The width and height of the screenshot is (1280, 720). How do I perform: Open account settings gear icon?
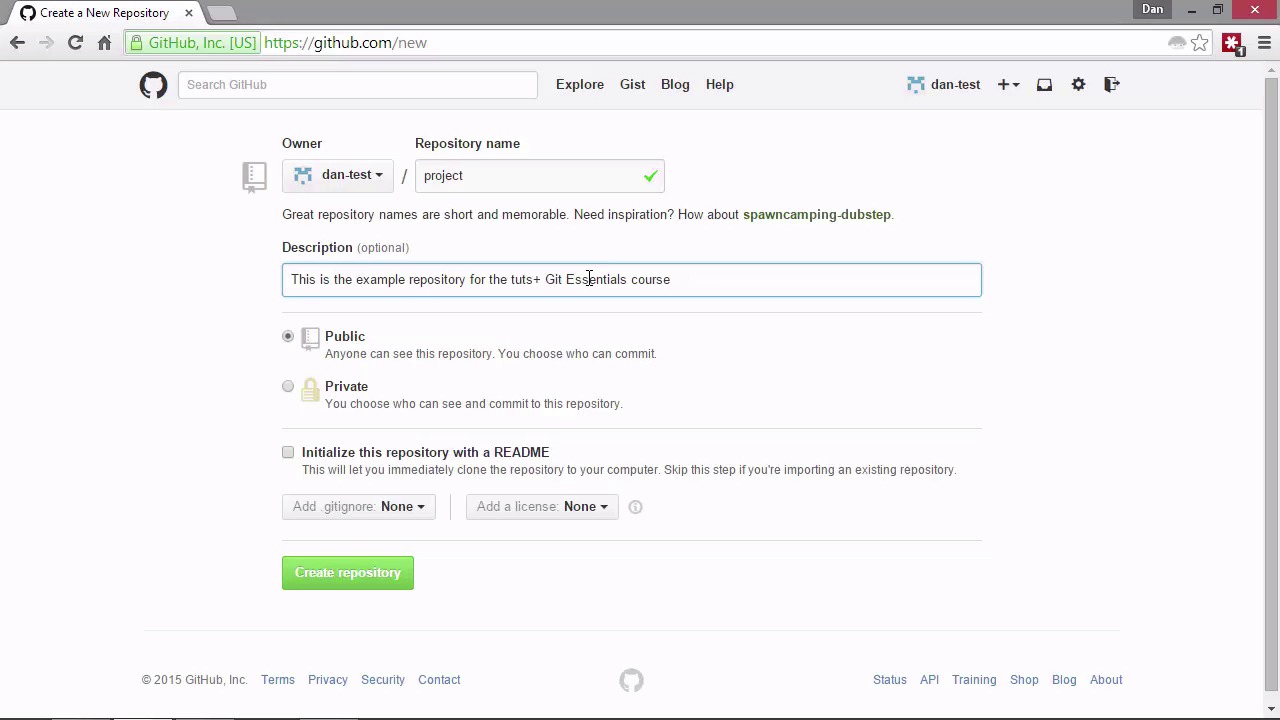(1078, 85)
